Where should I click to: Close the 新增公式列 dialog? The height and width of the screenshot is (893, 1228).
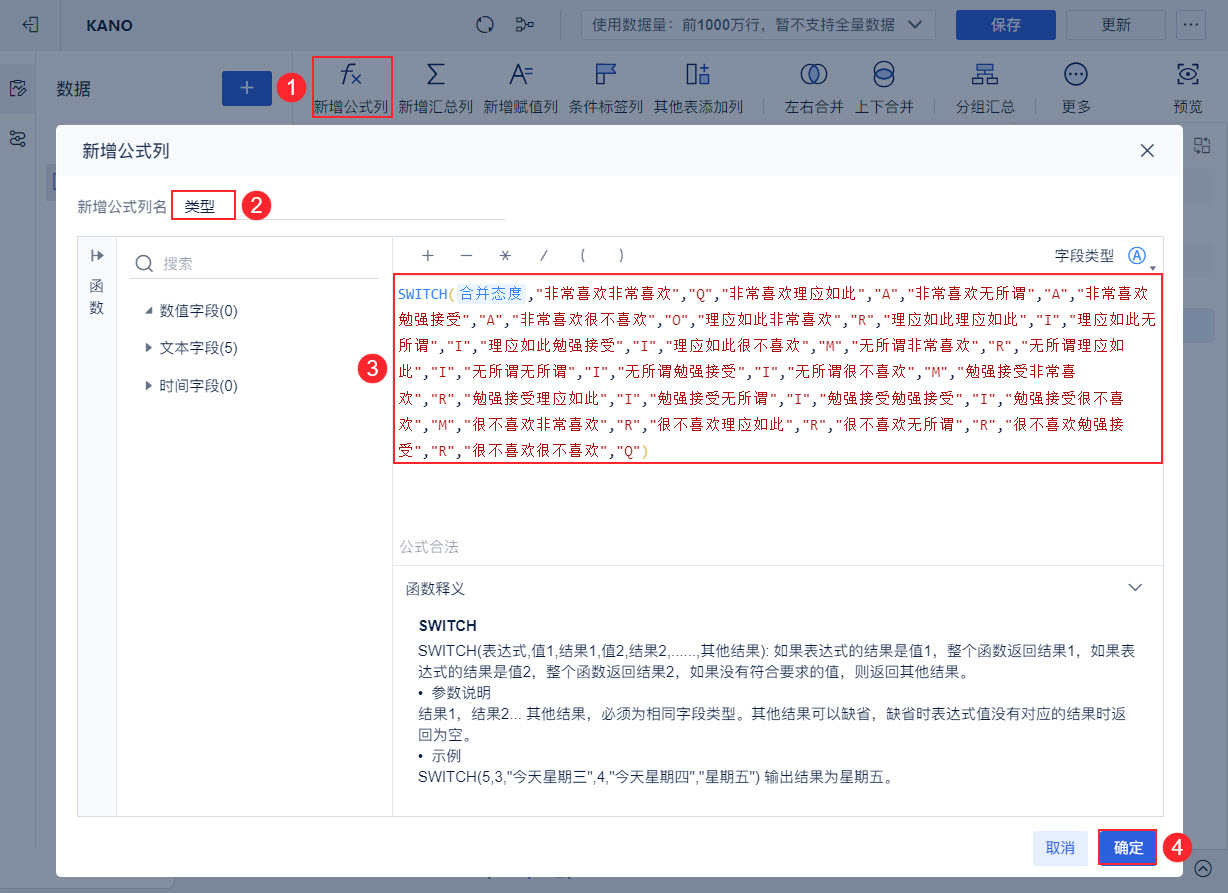click(x=1147, y=151)
